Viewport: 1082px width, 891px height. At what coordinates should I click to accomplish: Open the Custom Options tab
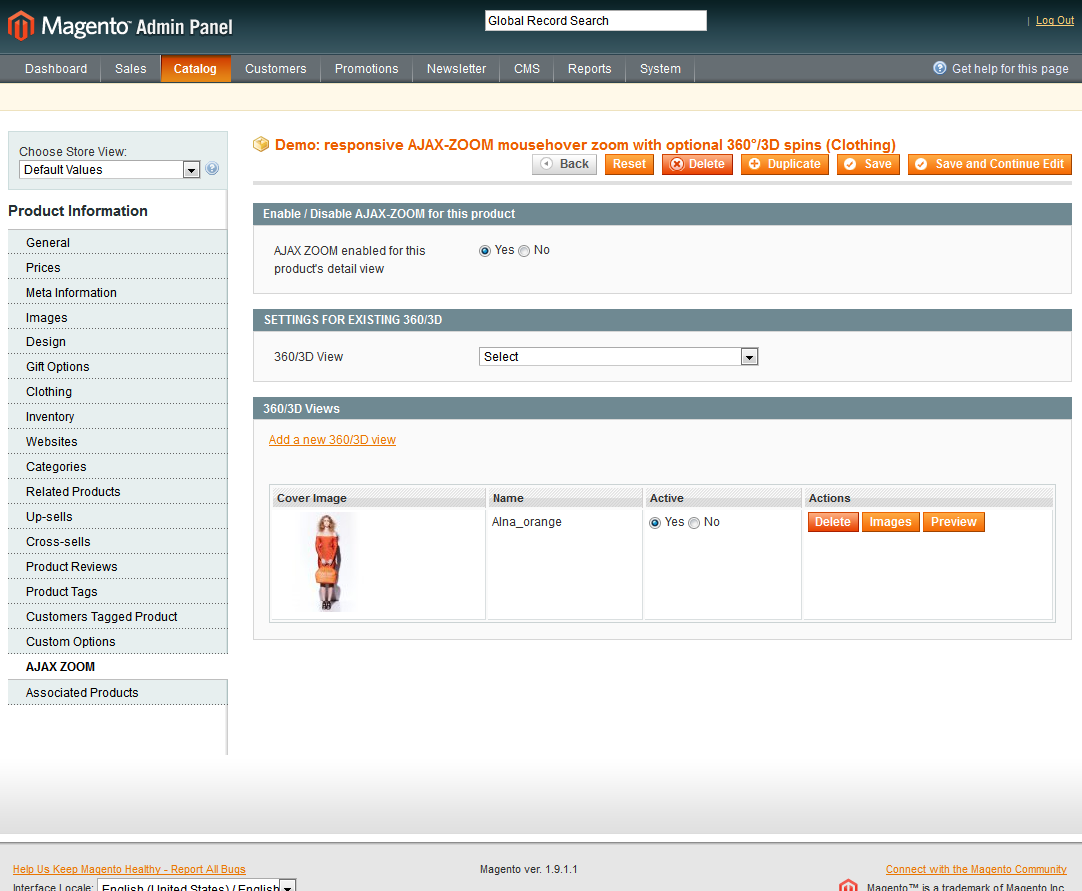pyautogui.click(x=117, y=641)
